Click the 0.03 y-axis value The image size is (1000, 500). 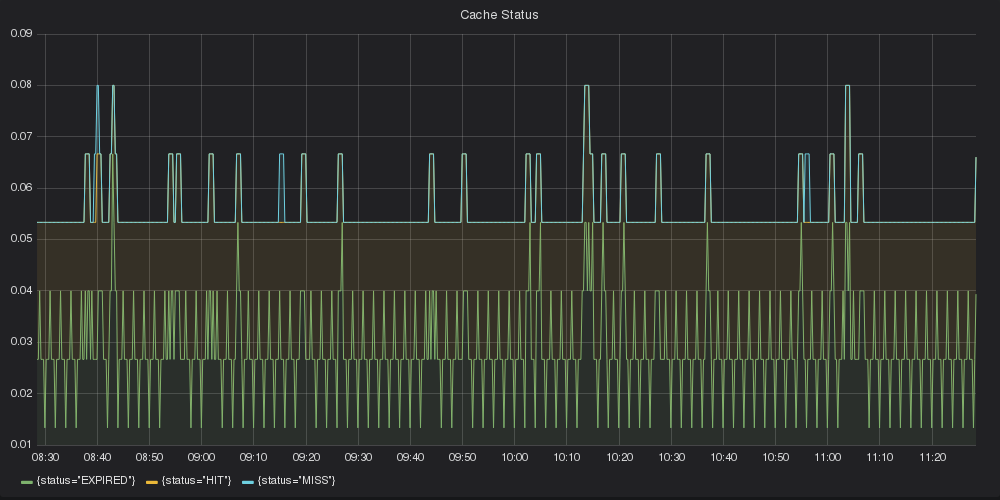(x=21, y=342)
